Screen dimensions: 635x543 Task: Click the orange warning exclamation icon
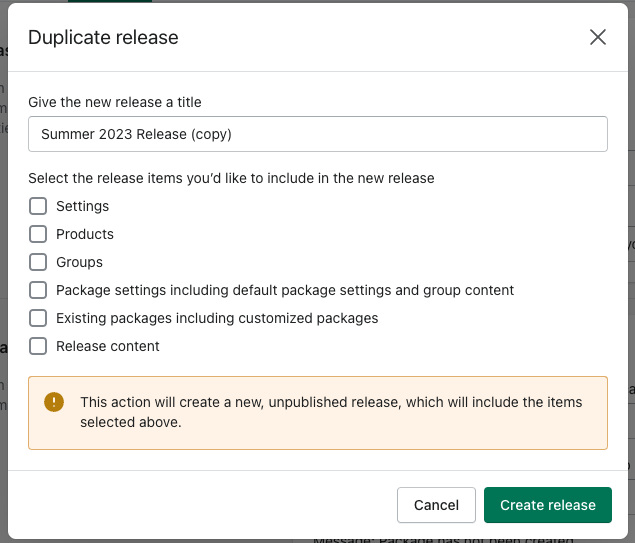pyautogui.click(x=54, y=402)
